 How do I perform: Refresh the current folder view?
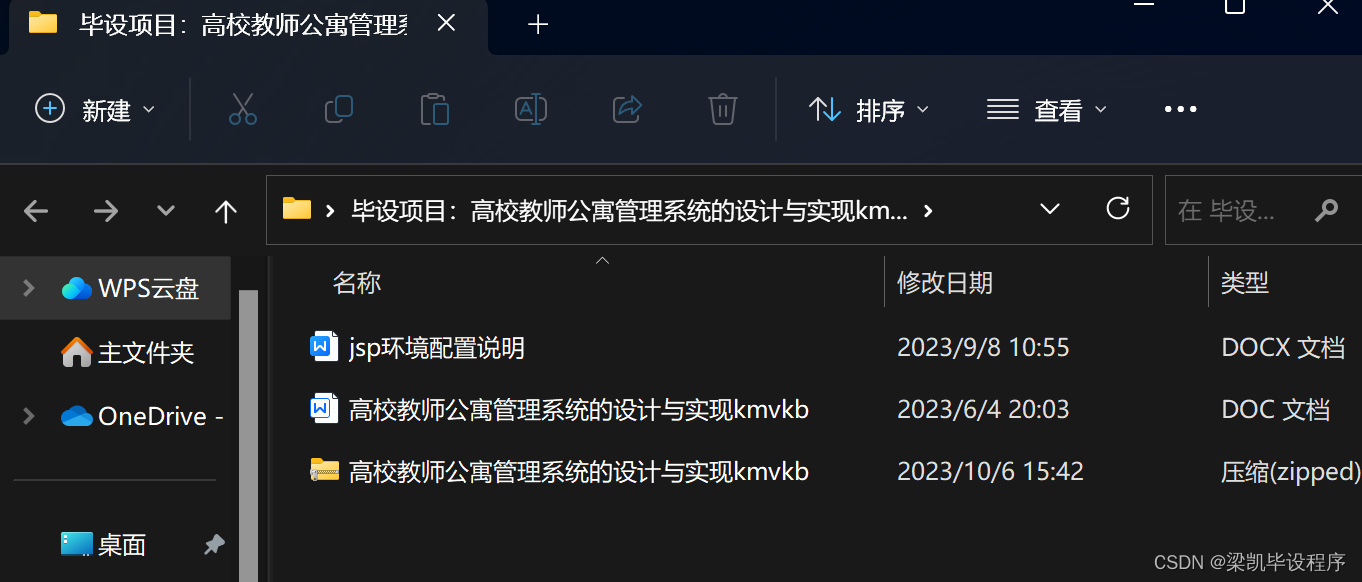(x=1118, y=209)
